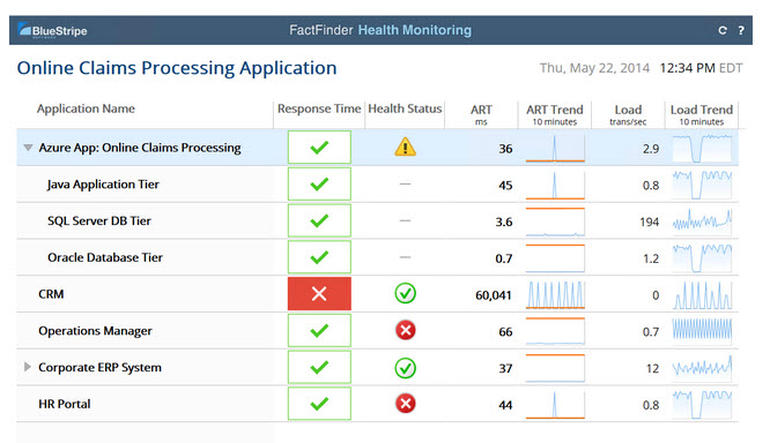
Task: Click load value 194 for SQL Server
Action: pos(649,222)
